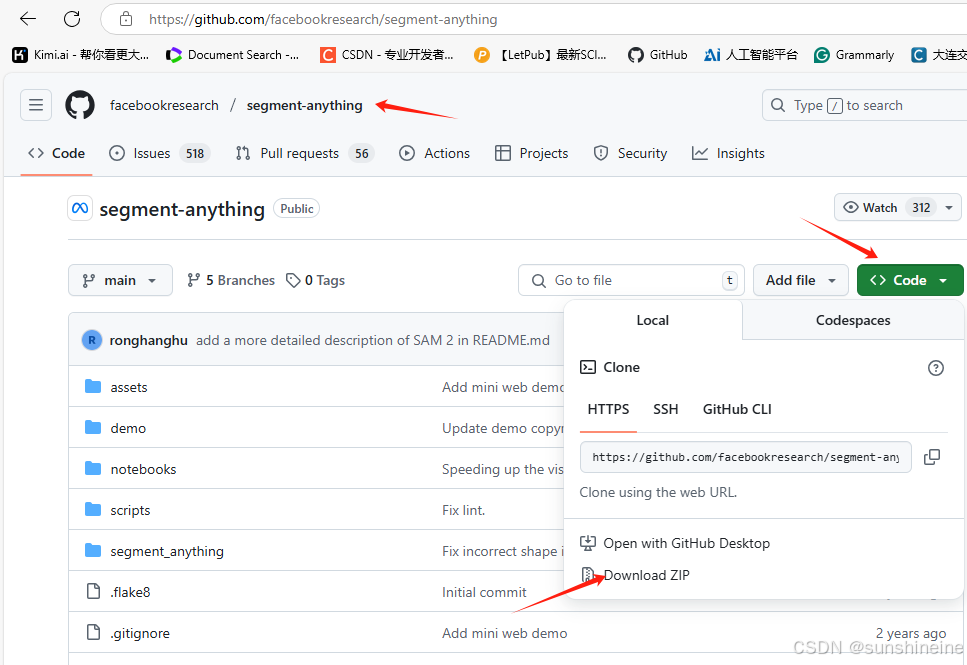The height and width of the screenshot is (665, 967).
Task: Switch to the Codespaces tab
Action: pos(853,320)
